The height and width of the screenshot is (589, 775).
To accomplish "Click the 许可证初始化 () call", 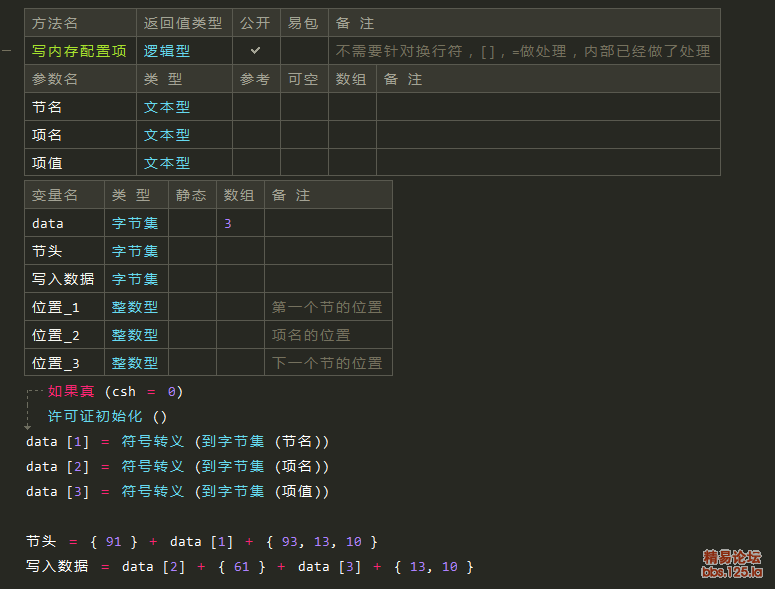I will (107, 416).
